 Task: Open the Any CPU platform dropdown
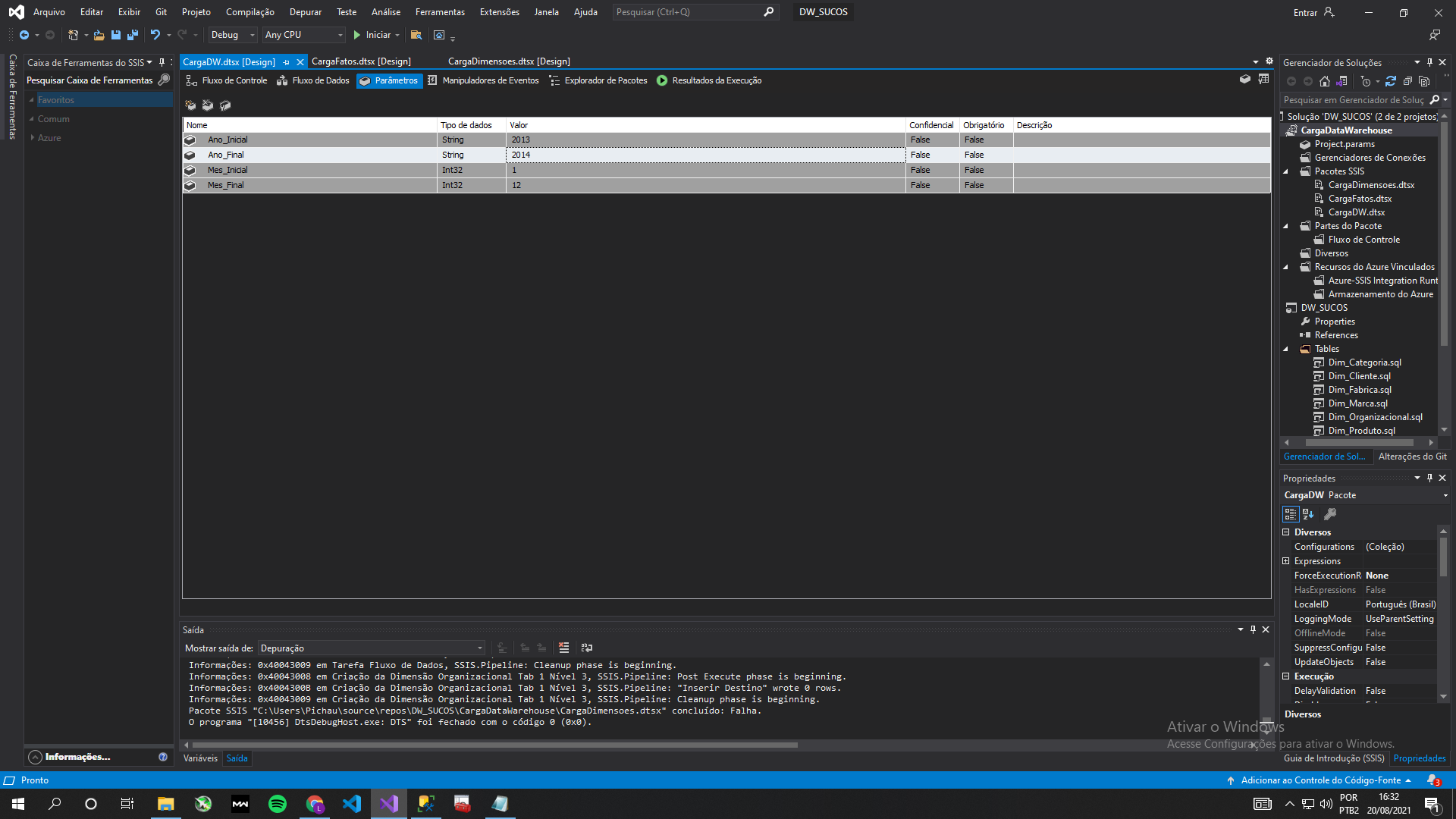pos(303,35)
